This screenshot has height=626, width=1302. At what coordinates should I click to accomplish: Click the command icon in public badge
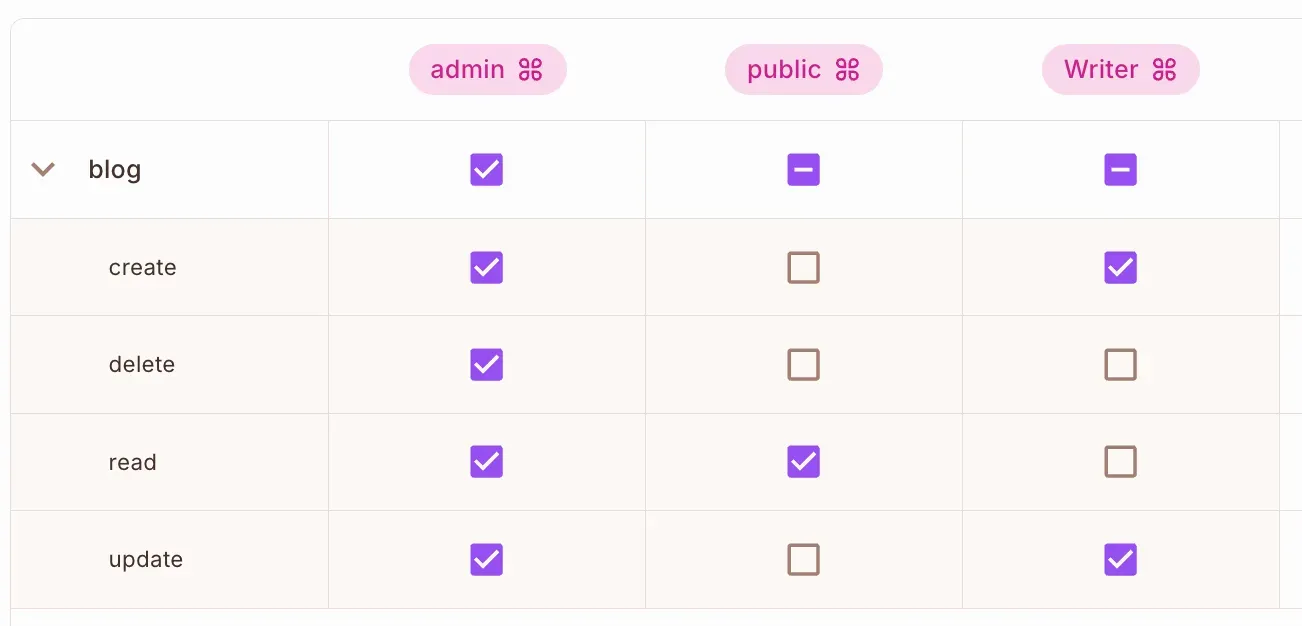(847, 70)
